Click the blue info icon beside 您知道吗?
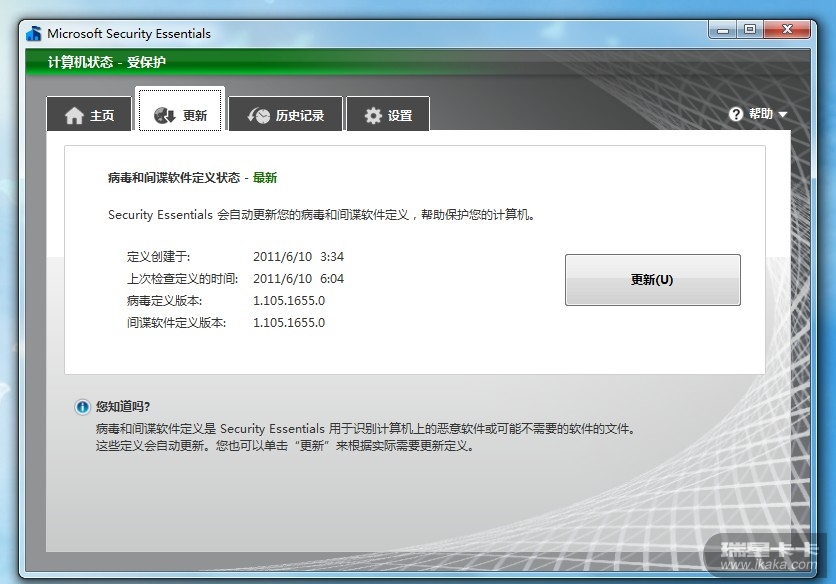This screenshot has height=584, width=836. [x=82, y=407]
